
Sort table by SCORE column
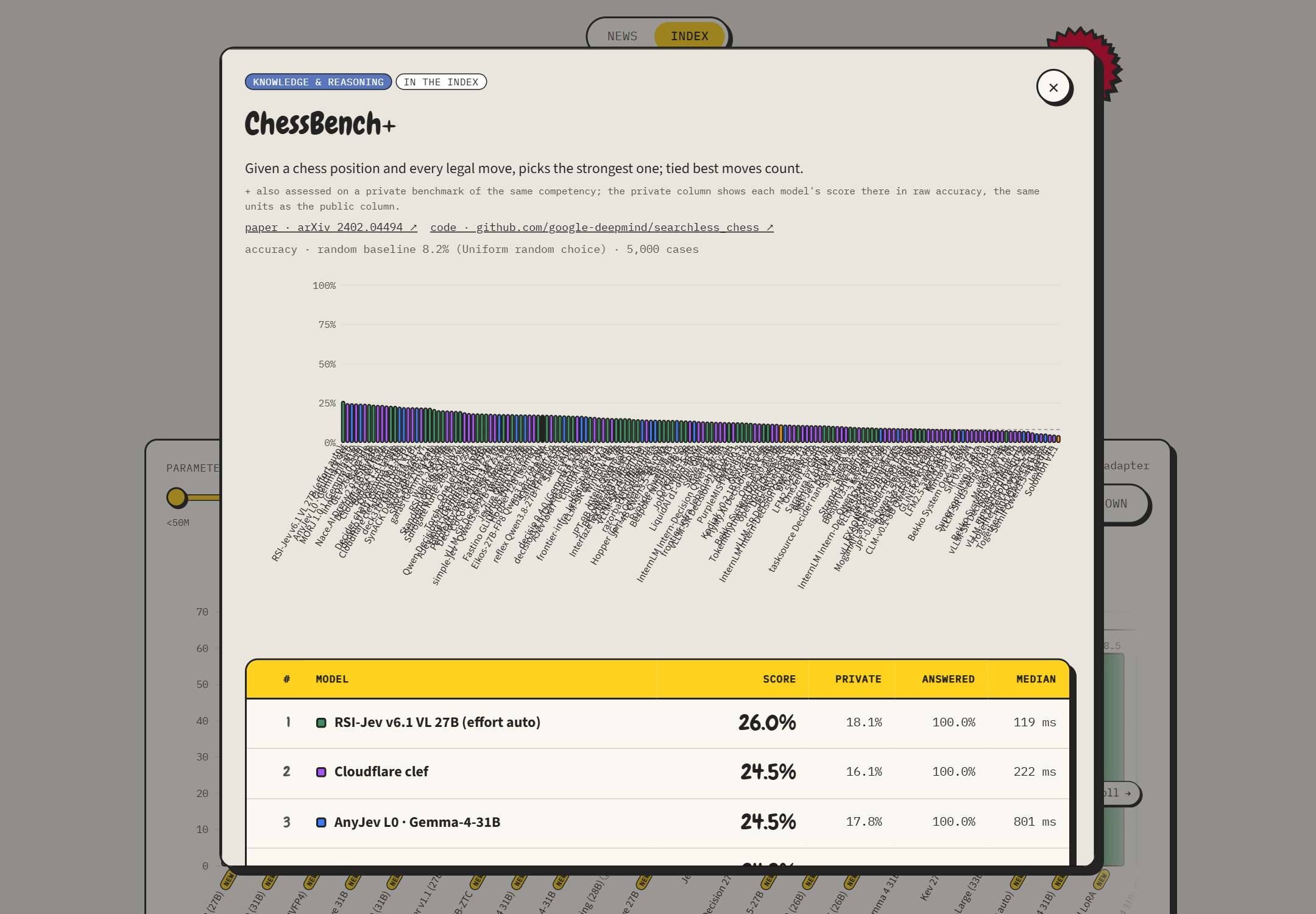pyautogui.click(x=779, y=679)
